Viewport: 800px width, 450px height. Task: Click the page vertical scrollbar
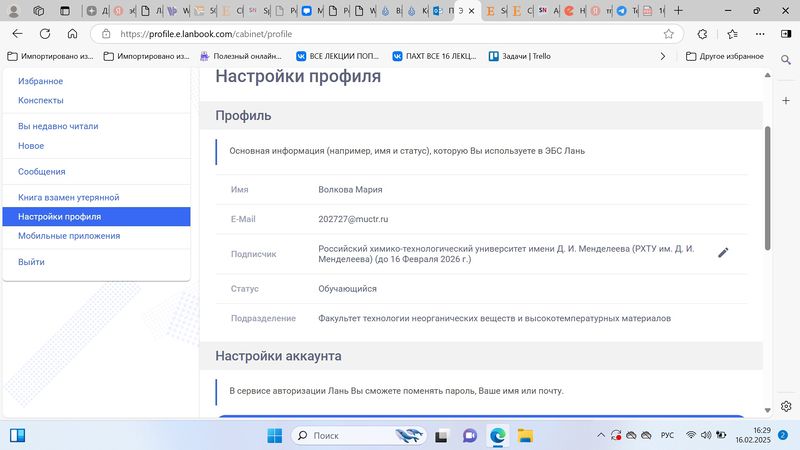click(767, 190)
